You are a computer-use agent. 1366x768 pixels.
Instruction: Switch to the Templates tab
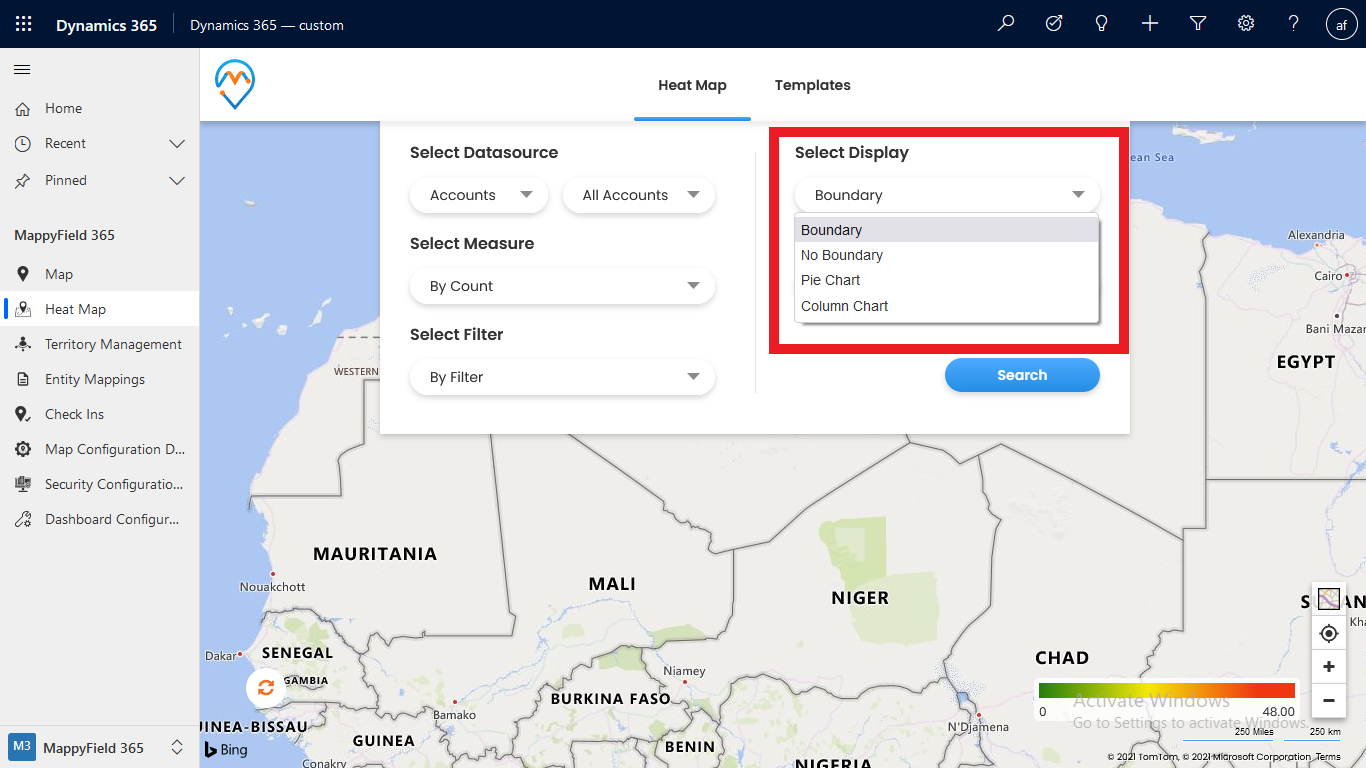coord(812,85)
